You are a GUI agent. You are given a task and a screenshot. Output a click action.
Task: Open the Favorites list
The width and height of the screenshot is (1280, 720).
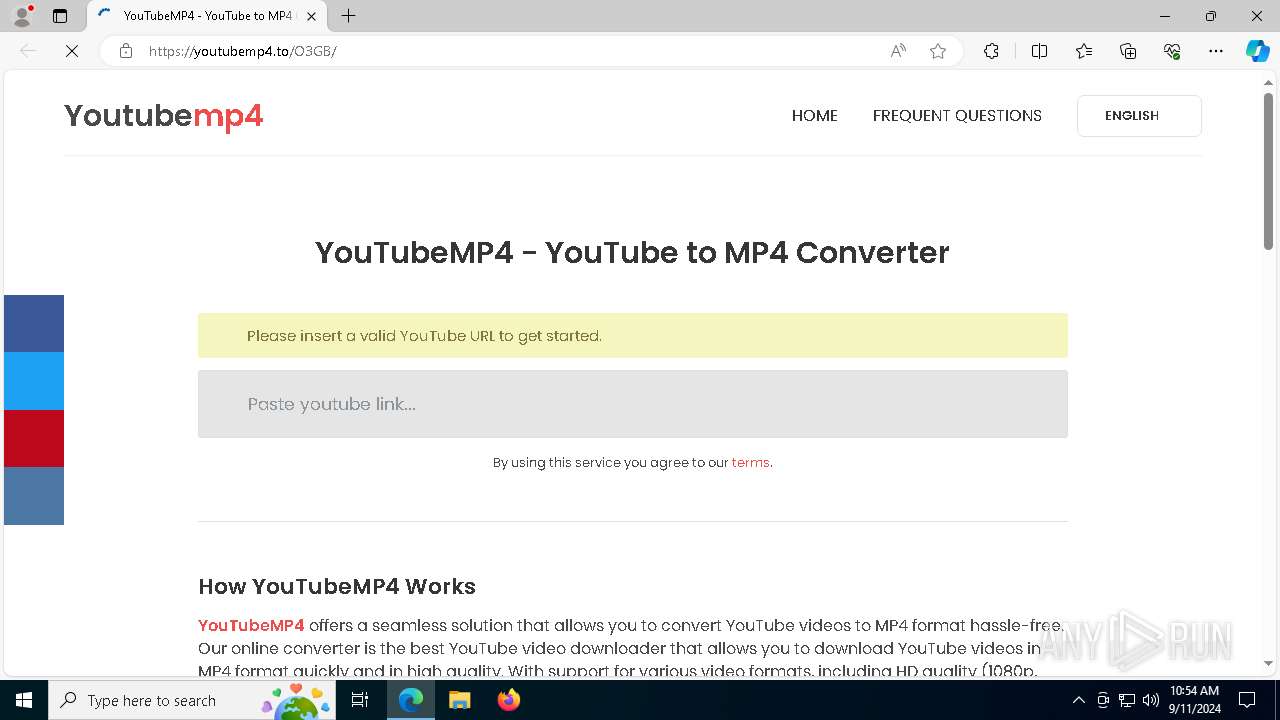click(x=1084, y=51)
